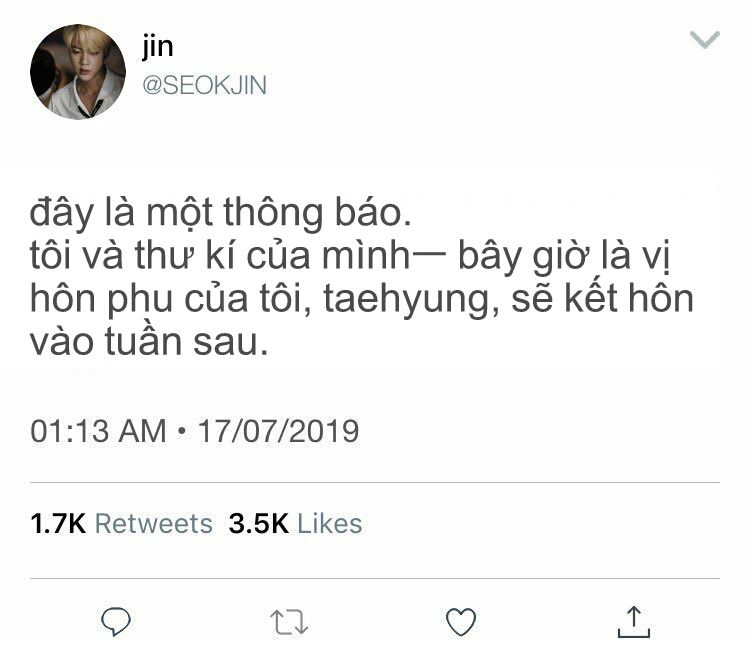Click the closing line "vào tuần sau."
Screen dimensions: 750x669
click(149, 341)
